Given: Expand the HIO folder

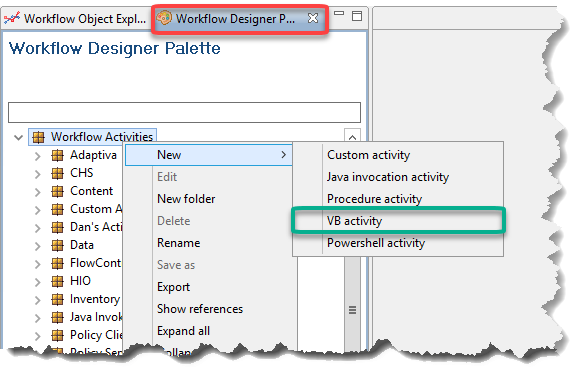Looking at the screenshot, I should click(37, 282).
